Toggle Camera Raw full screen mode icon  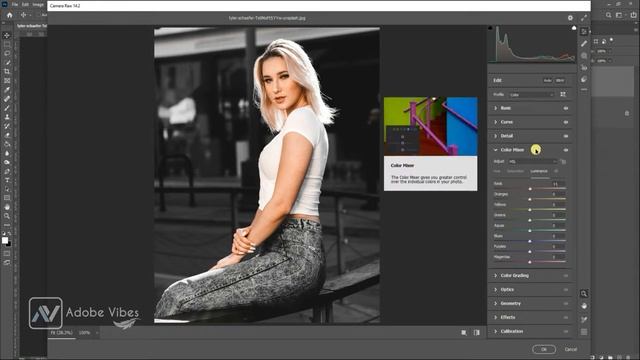(584, 18)
